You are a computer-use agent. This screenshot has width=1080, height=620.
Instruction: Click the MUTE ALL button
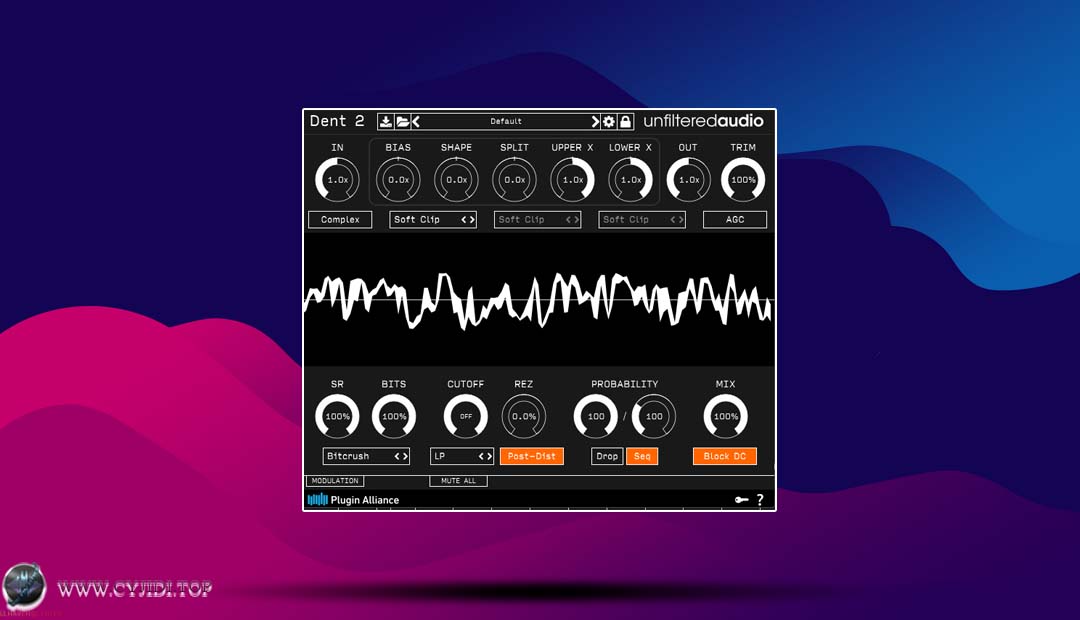pos(459,481)
